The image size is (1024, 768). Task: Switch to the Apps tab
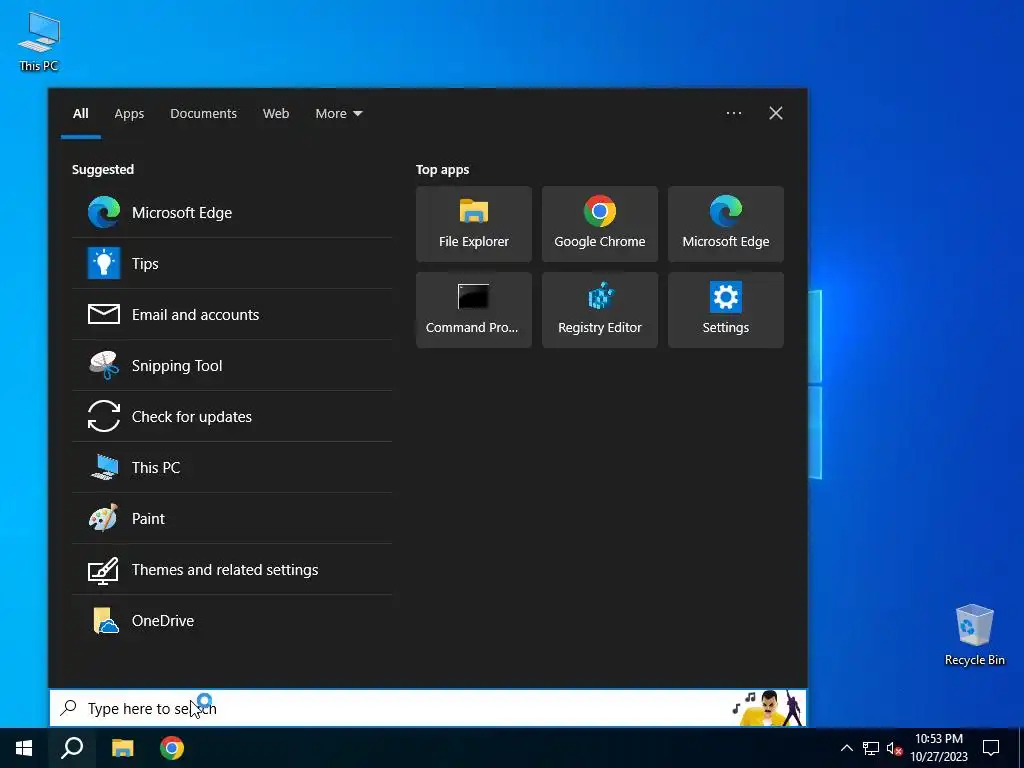coord(129,114)
